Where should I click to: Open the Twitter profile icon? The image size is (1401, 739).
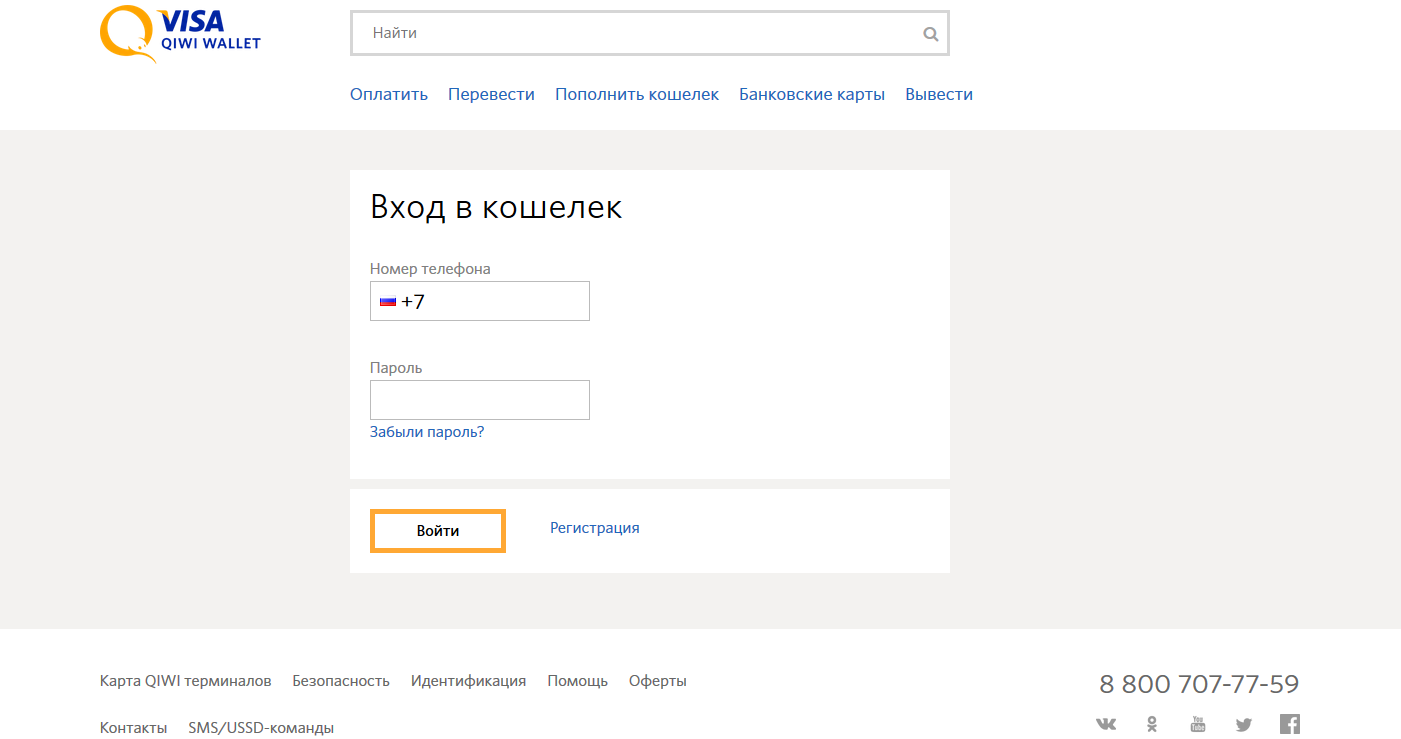(1243, 724)
